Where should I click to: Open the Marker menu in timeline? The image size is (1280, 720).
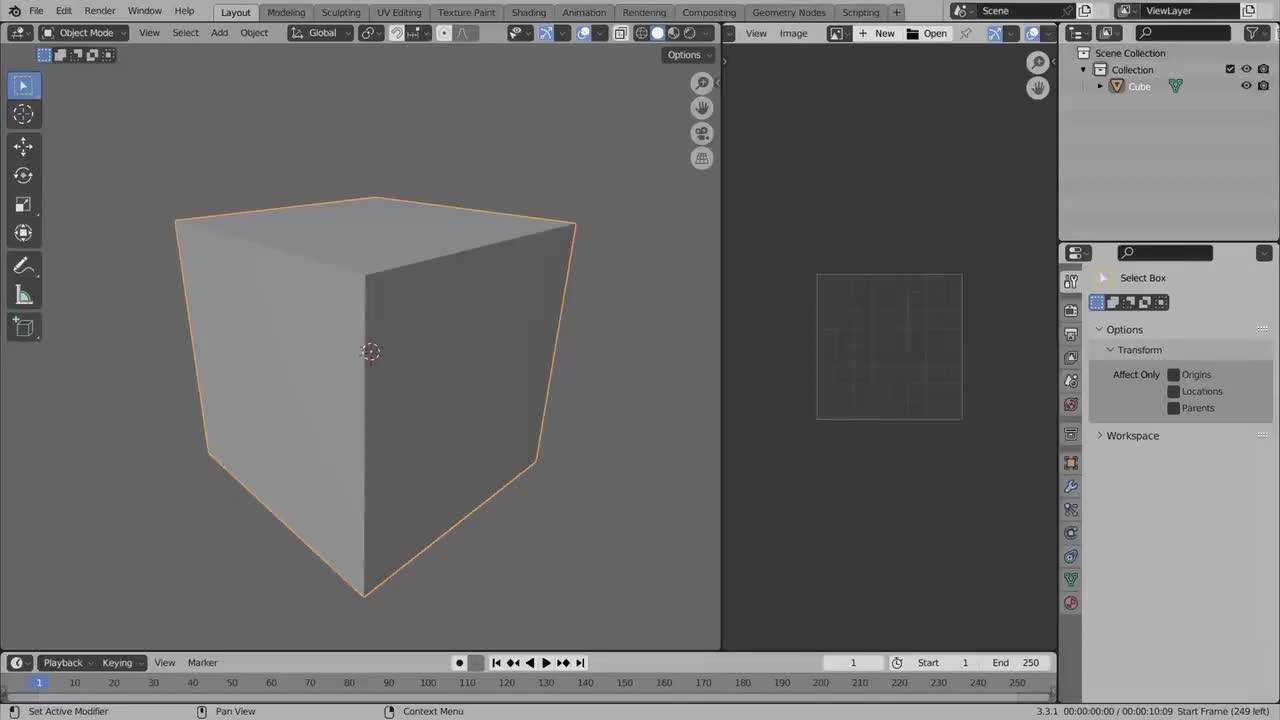click(x=202, y=663)
